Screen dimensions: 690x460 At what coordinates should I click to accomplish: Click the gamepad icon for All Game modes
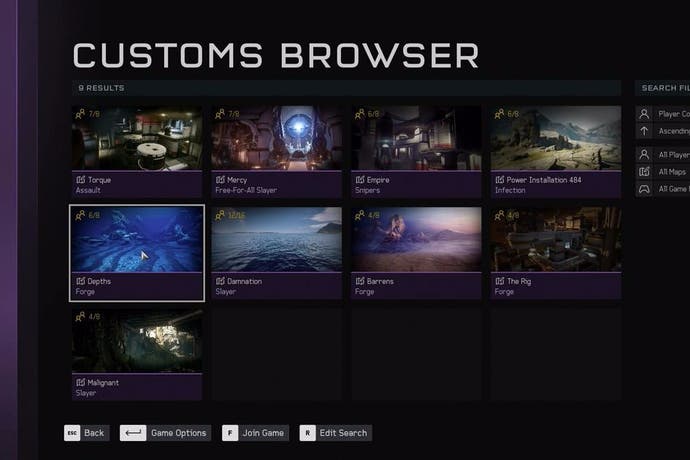644,189
